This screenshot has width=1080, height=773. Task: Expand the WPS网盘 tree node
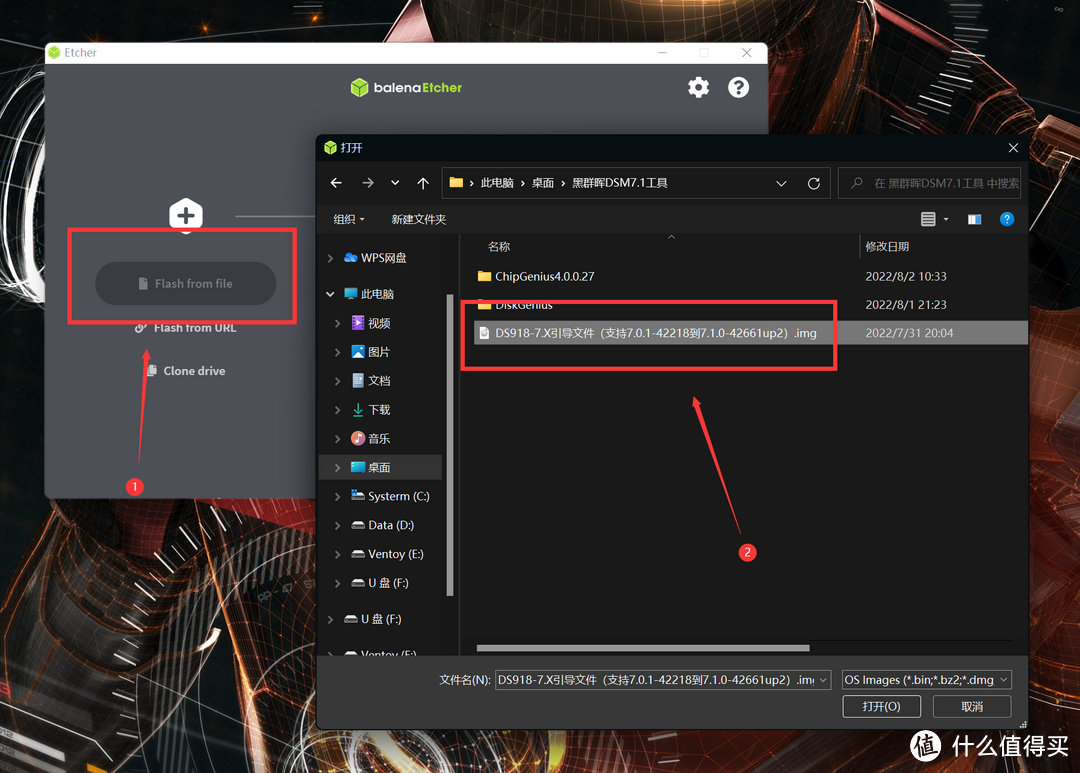tap(331, 258)
